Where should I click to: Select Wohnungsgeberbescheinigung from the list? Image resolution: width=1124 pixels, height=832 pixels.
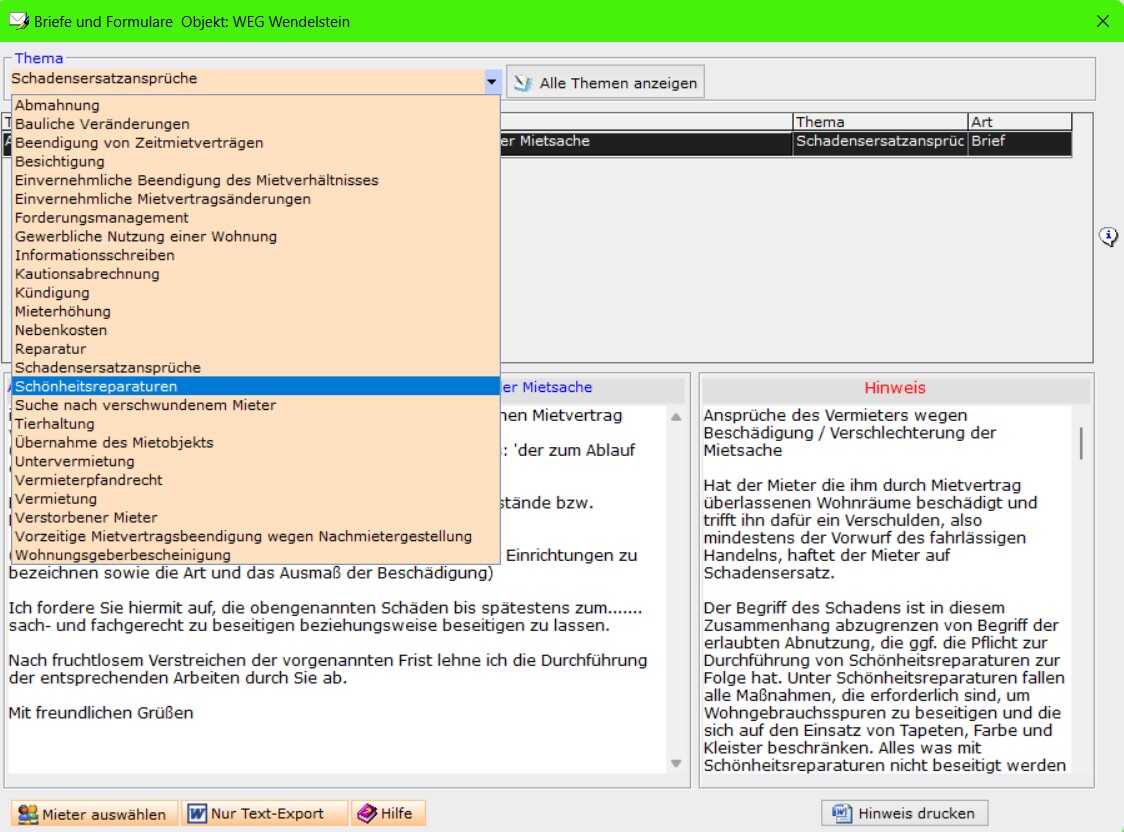click(256, 555)
